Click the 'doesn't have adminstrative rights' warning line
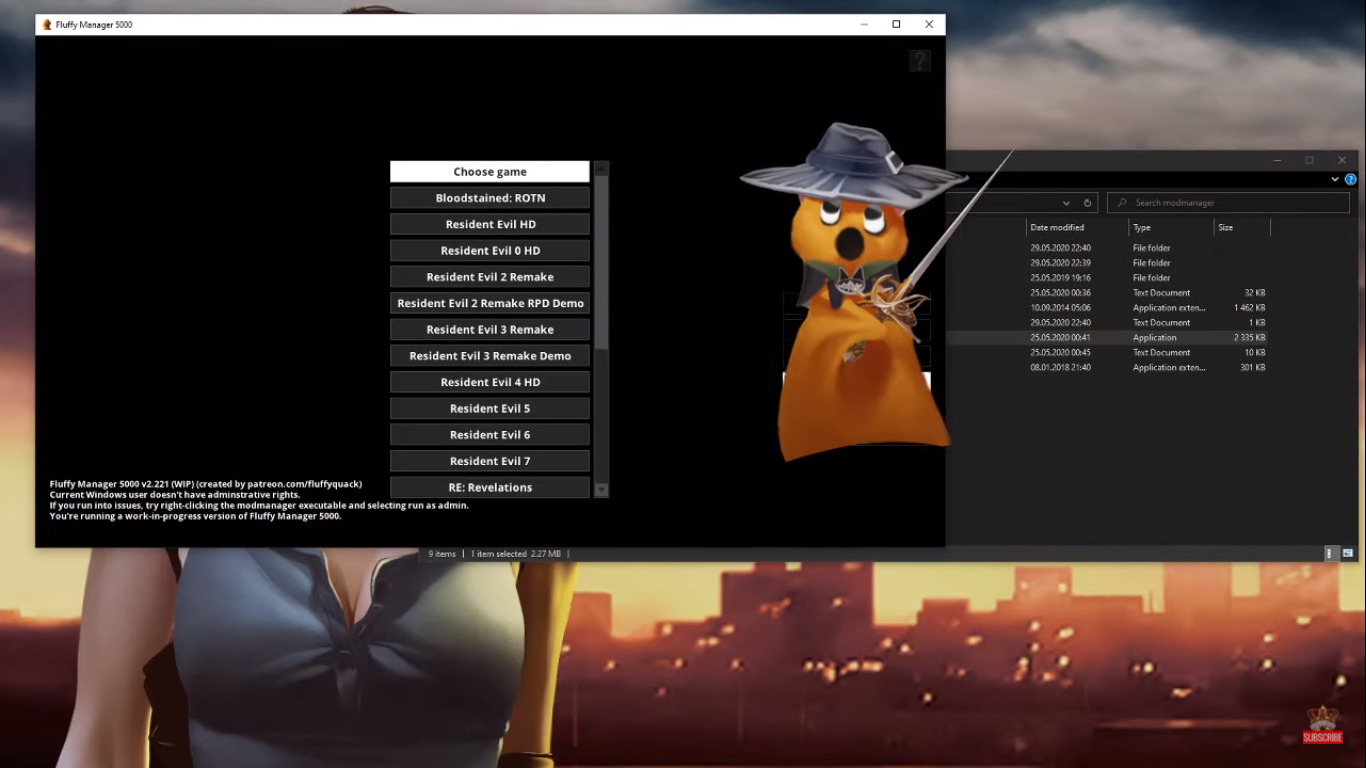The image size is (1366, 768). (x=175, y=495)
